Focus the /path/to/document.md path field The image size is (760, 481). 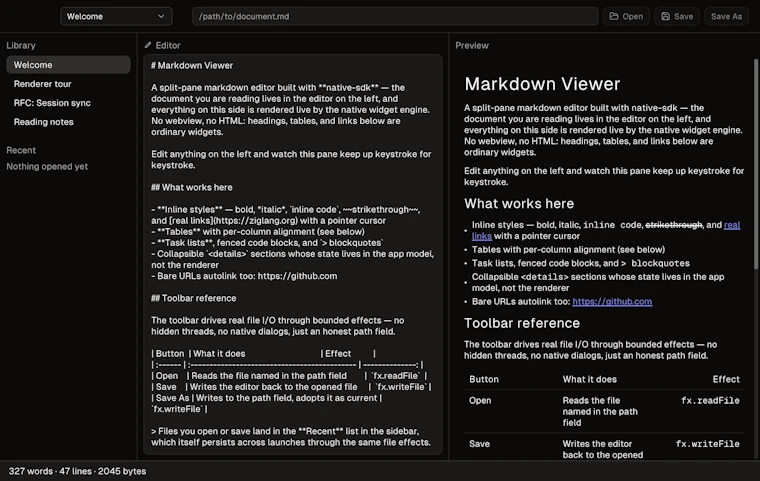(x=395, y=16)
